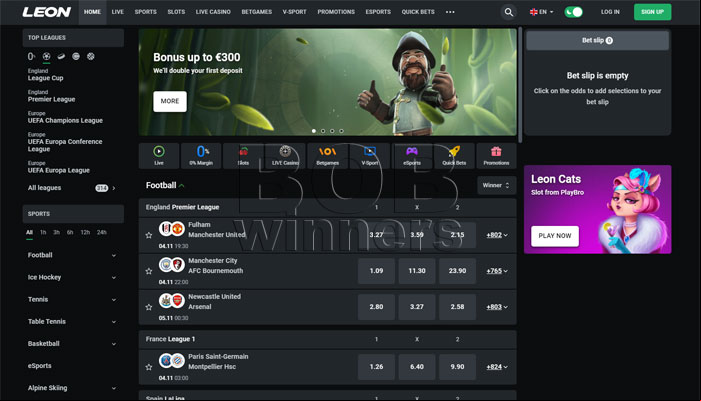Open the EN language dropdown
Viewport: 701px width, 401px height.
(541, 12)
